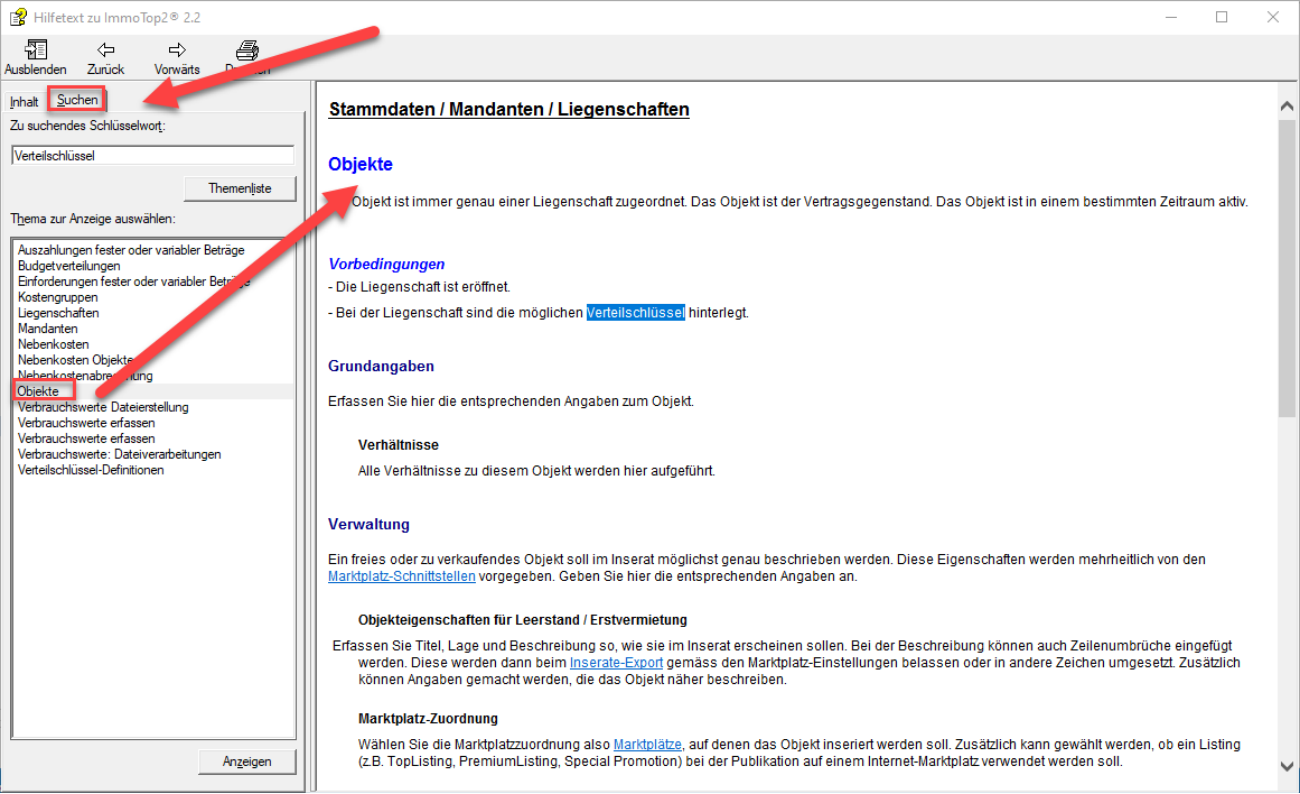Viewport: 1300px width, 794px height.
Task: Maximize the help window
Action: (x=1221, y=17)
